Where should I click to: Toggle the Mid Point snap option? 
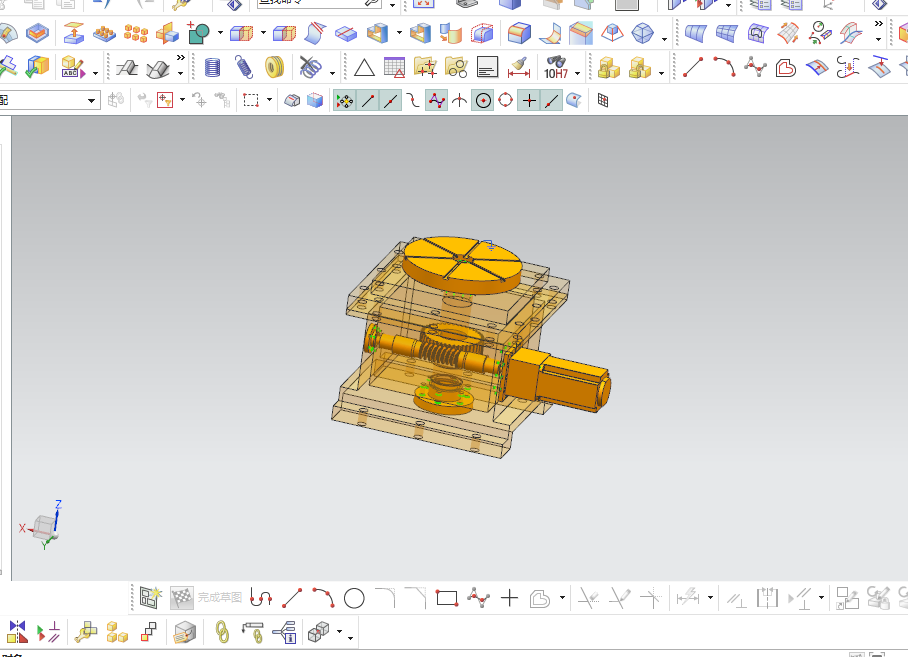[x=391, y=101]
